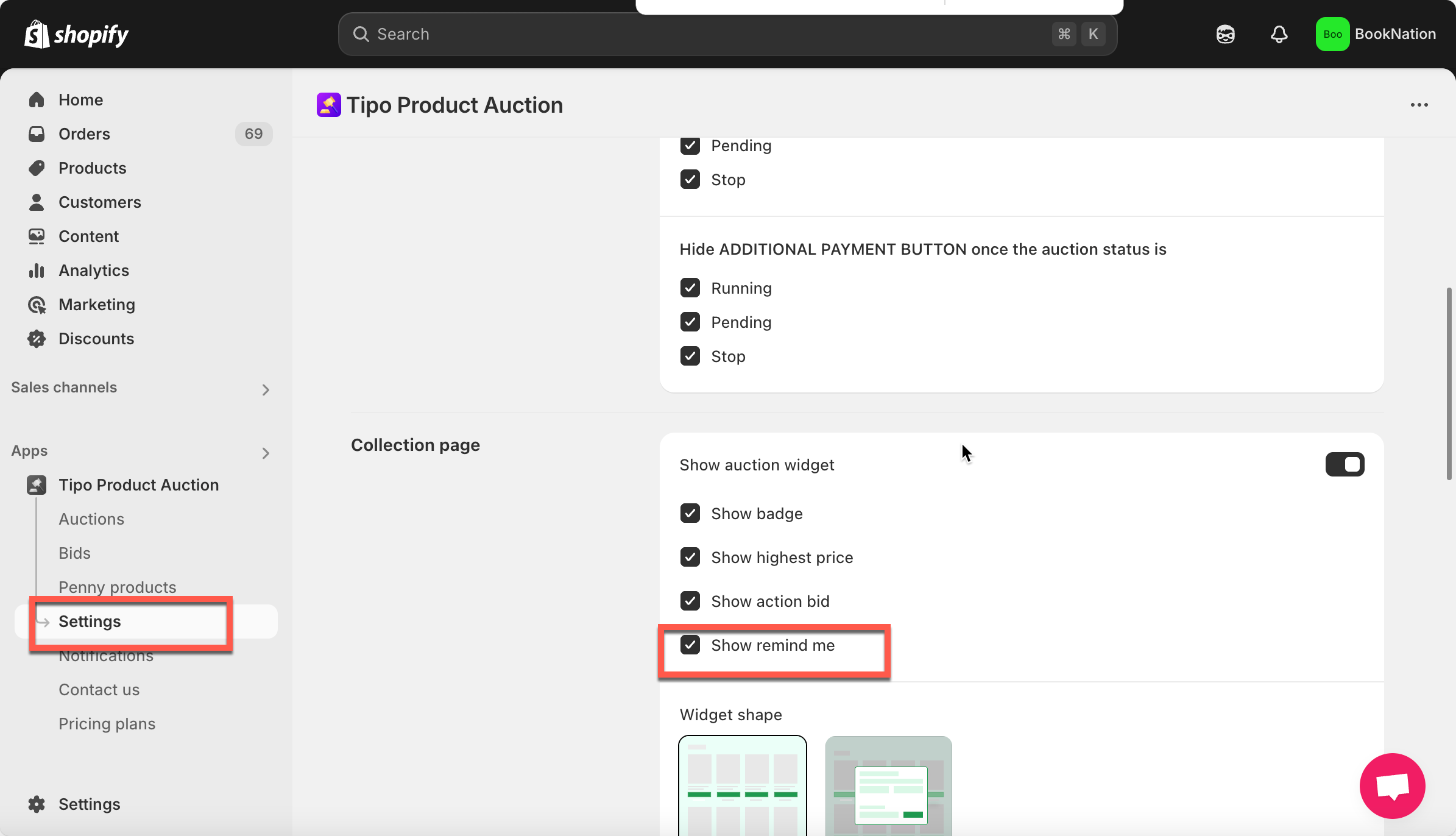Open Auctions under Tipo Product Auction
Screen dimensions: 1456x836
click(91, 519)
